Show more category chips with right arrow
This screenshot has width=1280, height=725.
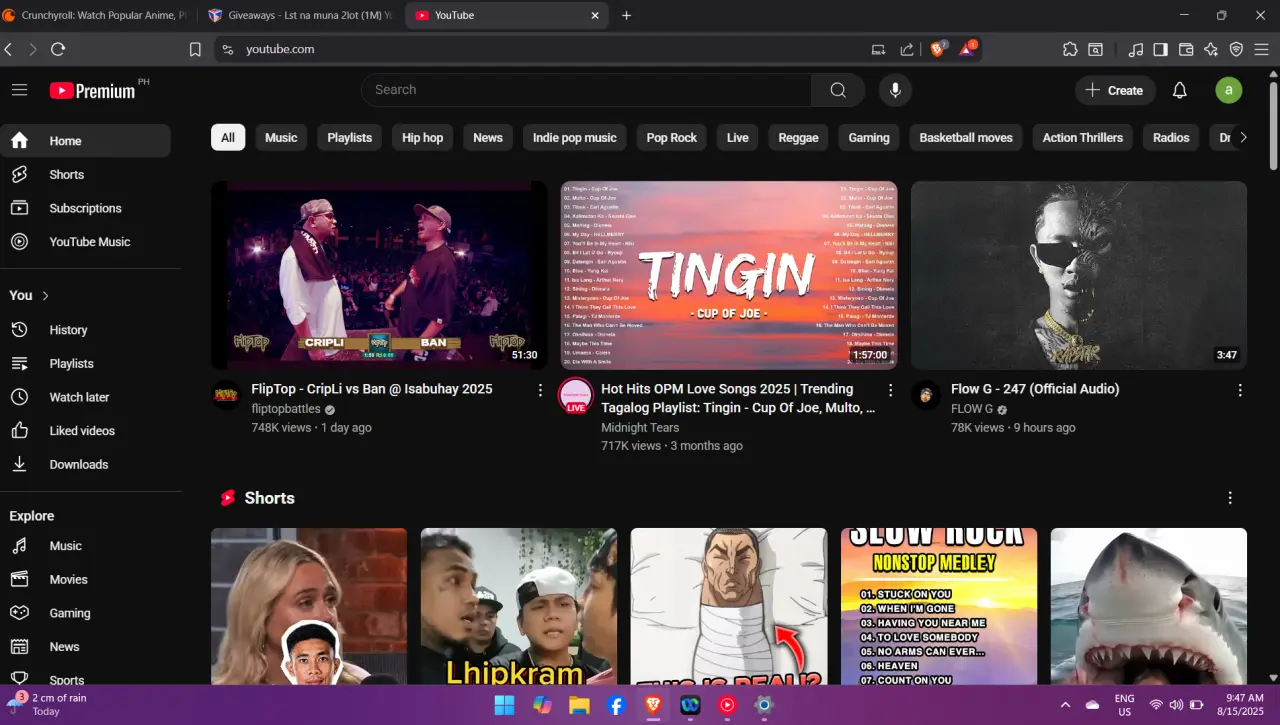(x=1243, y=138)
